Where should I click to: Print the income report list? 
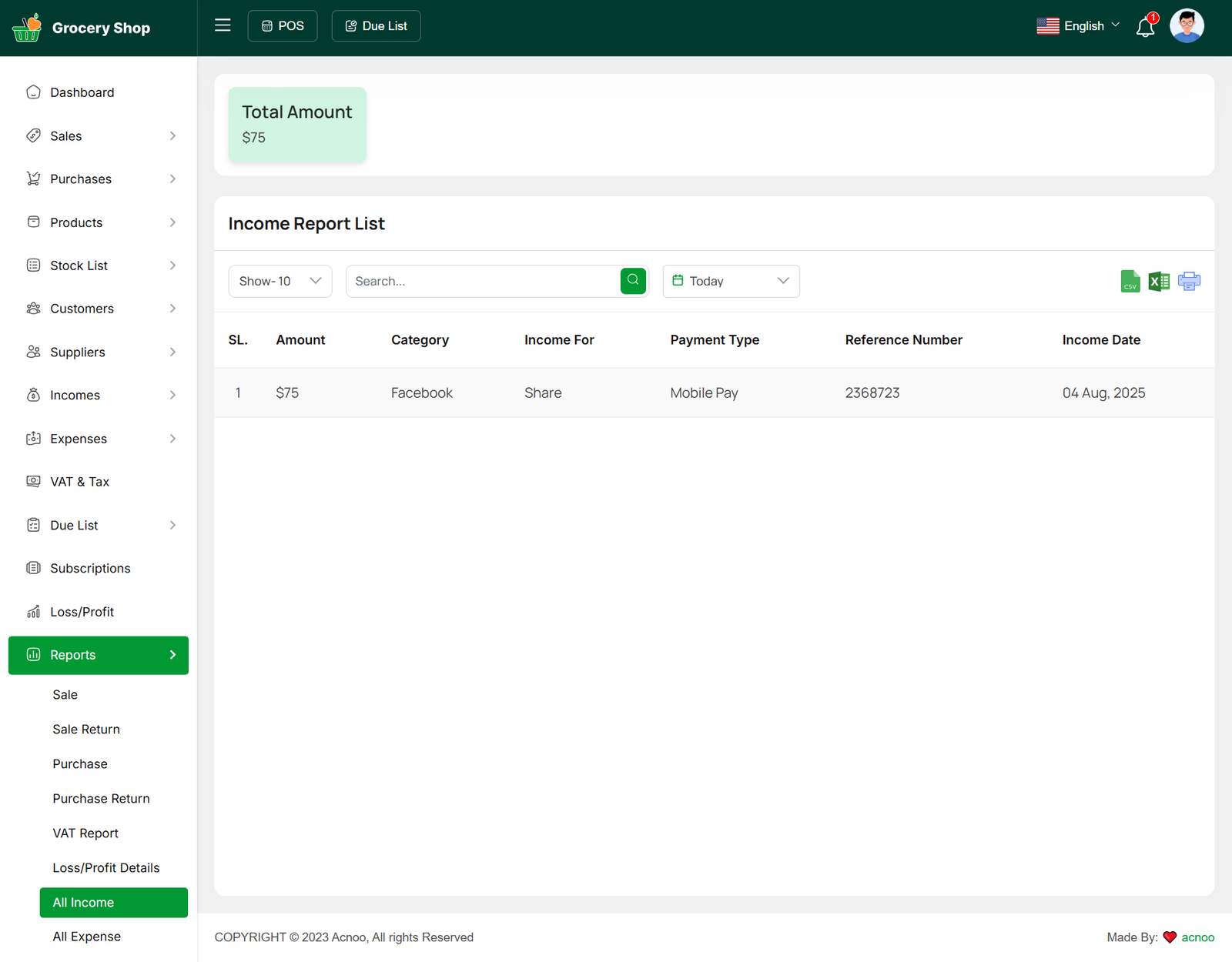click(1189, 282)
